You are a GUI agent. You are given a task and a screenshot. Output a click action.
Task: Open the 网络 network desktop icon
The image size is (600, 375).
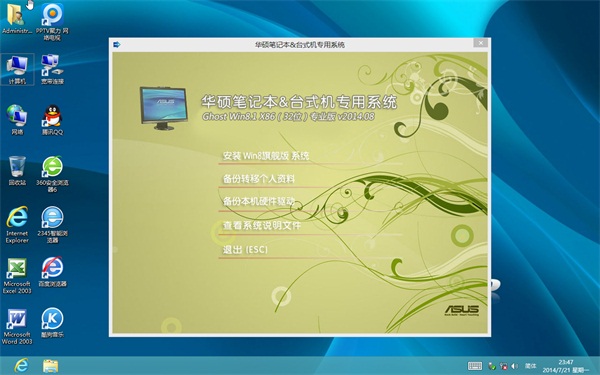point(17,120)
